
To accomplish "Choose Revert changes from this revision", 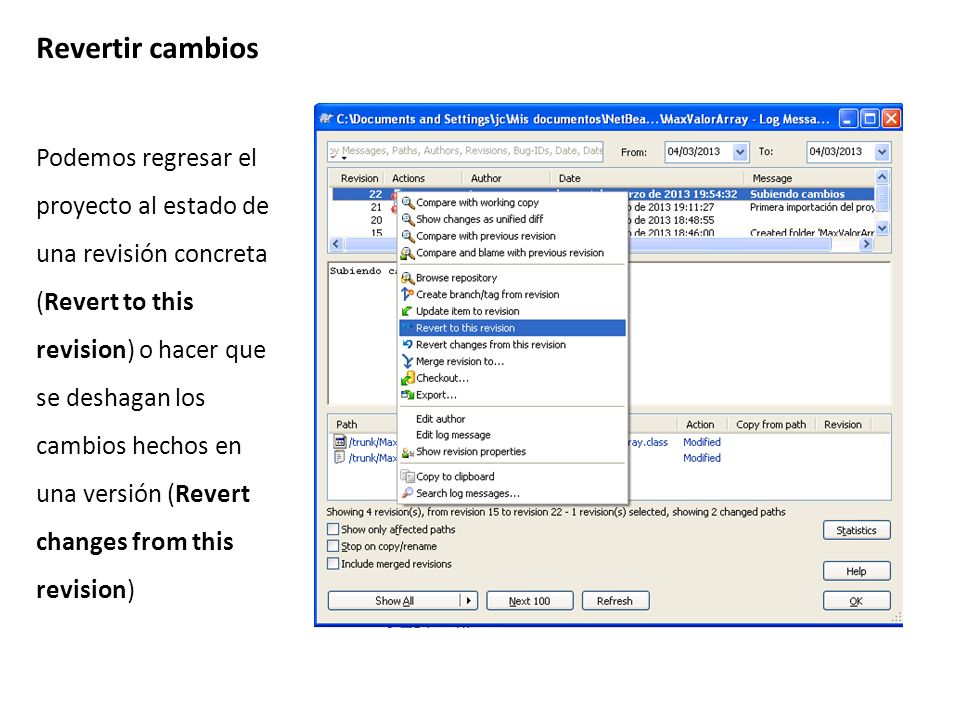I will pos(512,345).
